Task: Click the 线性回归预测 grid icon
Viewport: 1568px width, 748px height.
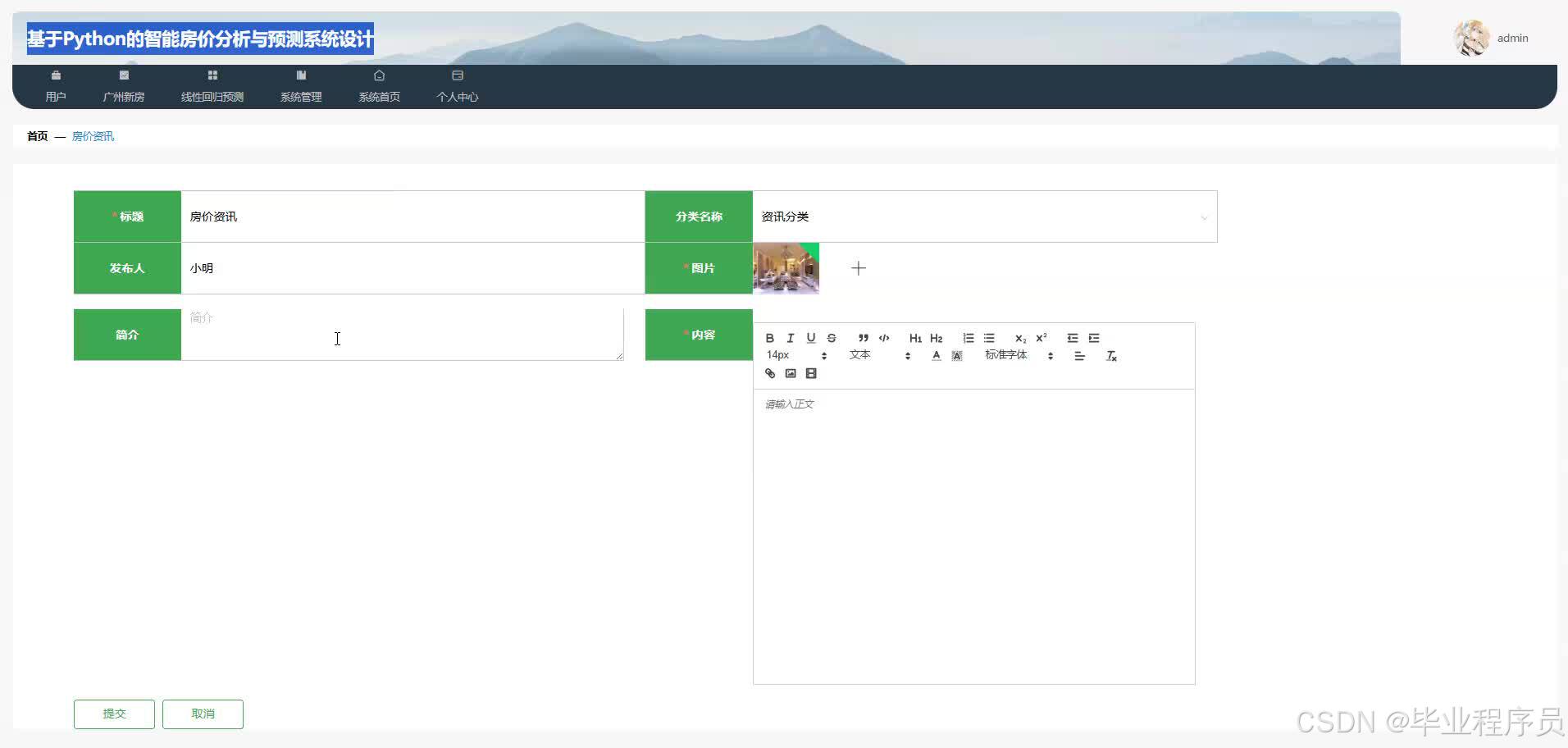Action: tap(212, 75)
